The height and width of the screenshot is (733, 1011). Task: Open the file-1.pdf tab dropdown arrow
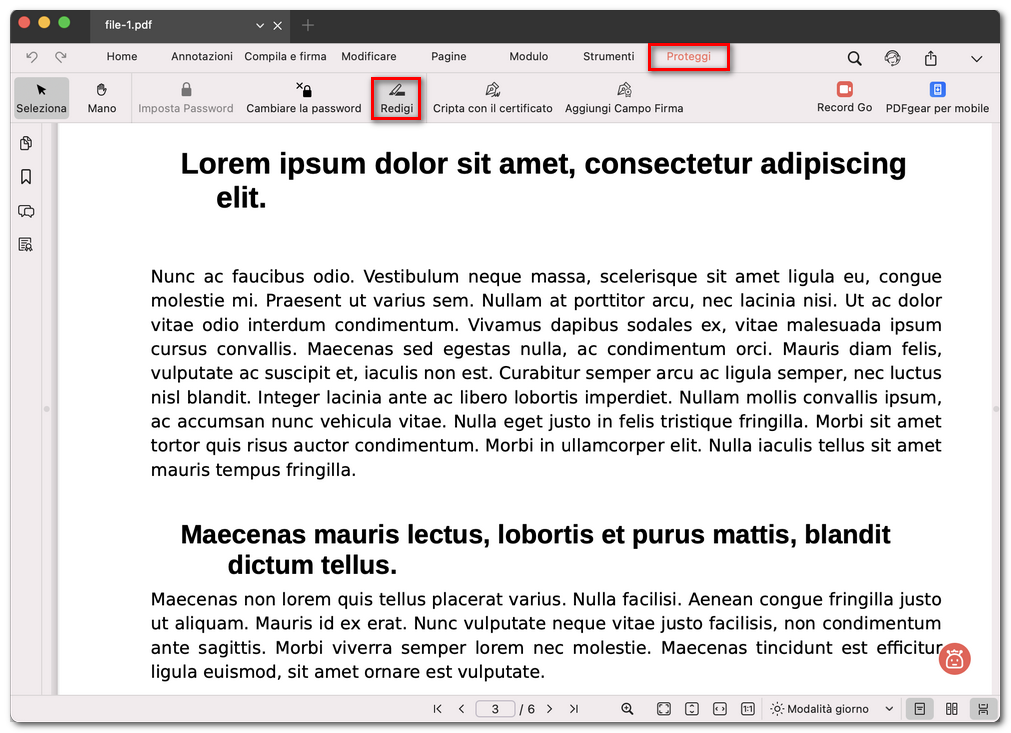point(258,25)
